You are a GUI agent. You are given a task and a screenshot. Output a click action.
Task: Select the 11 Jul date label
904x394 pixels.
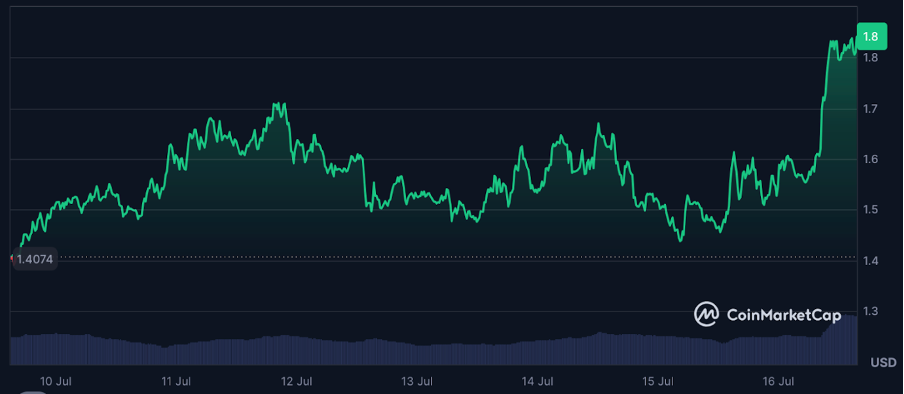click(x=176, y=381)
